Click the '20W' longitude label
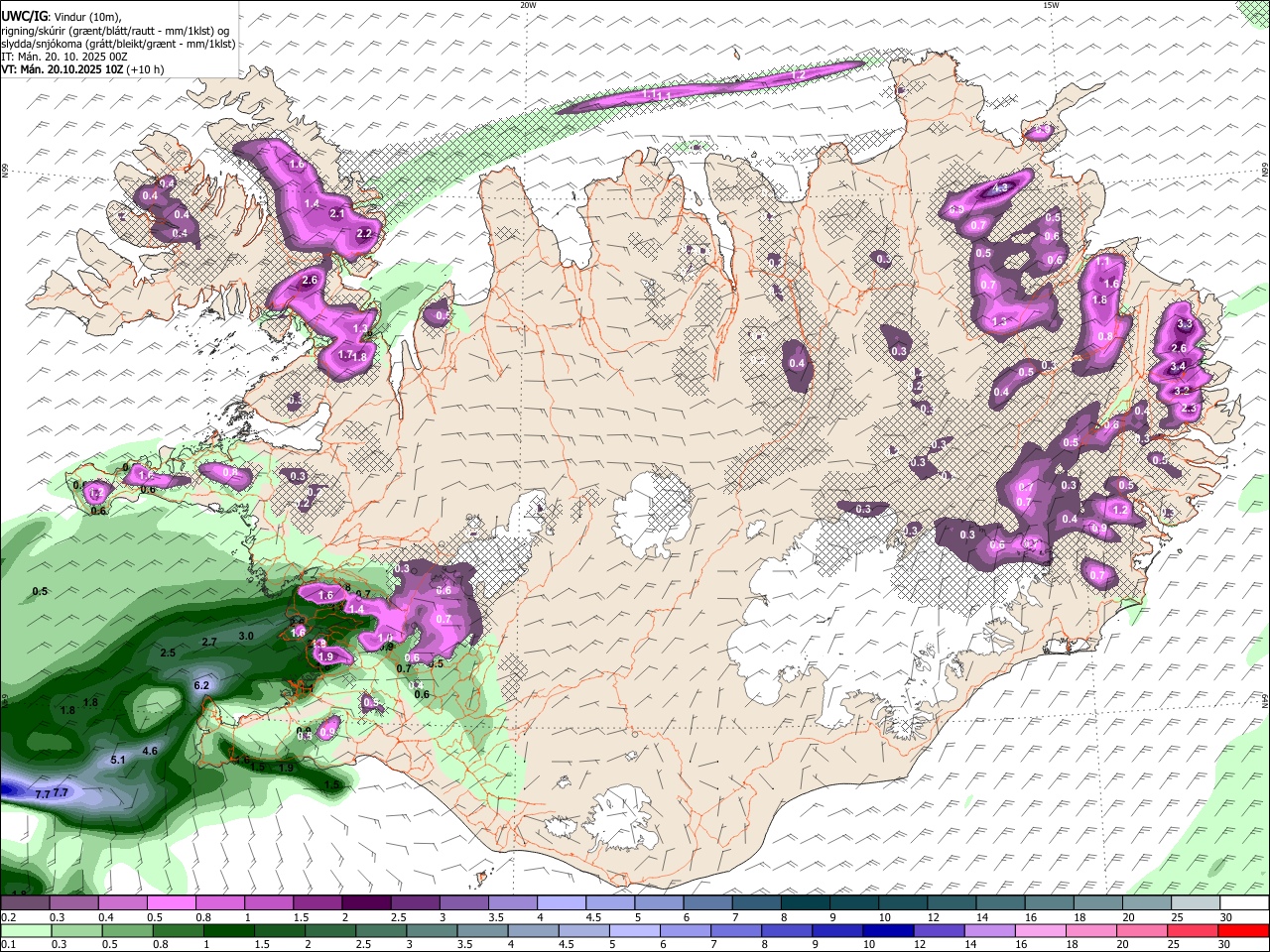The width and height of the screenshot is (1270, 952). tap(528, 5)
